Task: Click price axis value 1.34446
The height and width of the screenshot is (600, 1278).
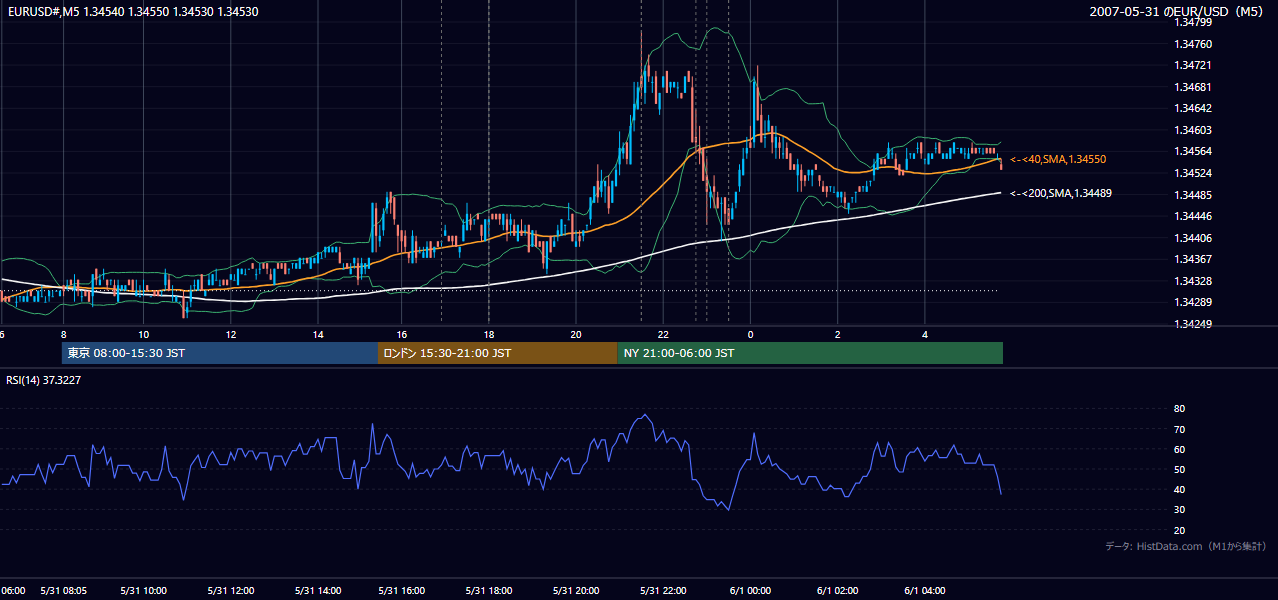Action: 1191,216
